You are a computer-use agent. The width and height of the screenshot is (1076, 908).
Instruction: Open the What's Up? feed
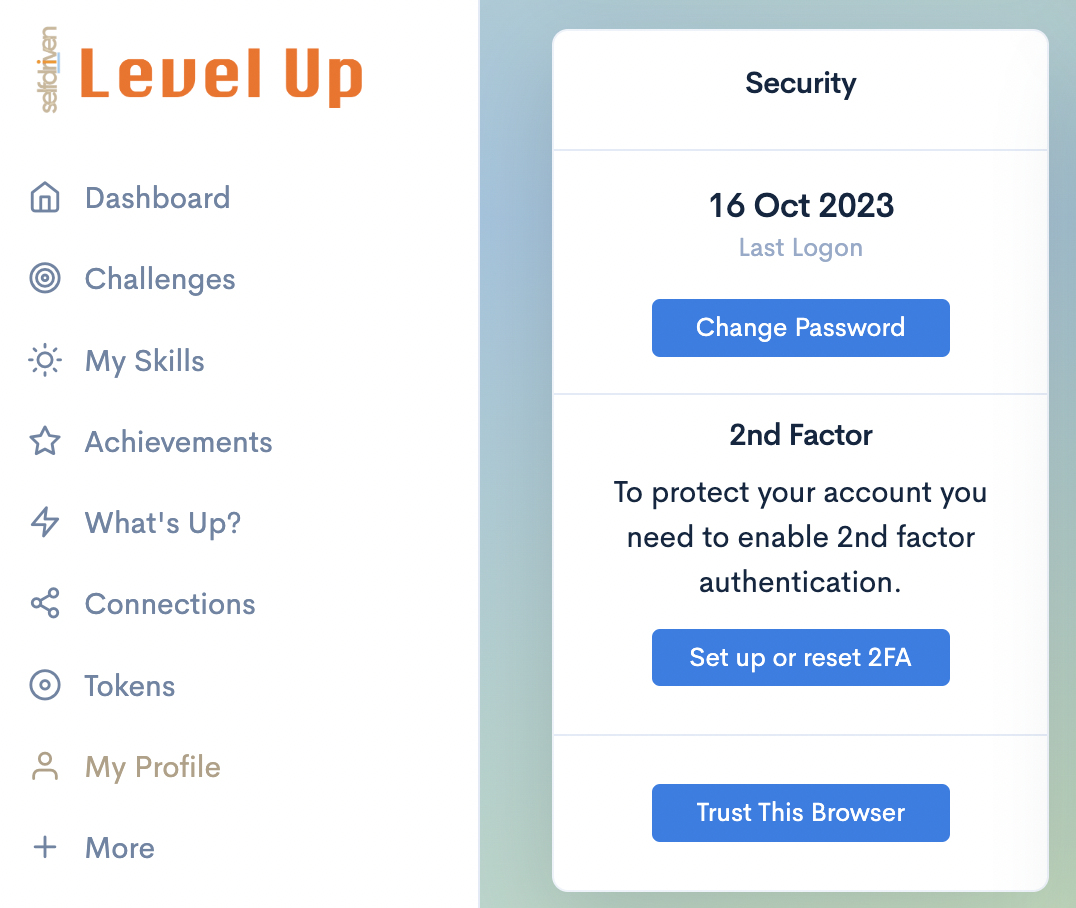pos(163,523)
